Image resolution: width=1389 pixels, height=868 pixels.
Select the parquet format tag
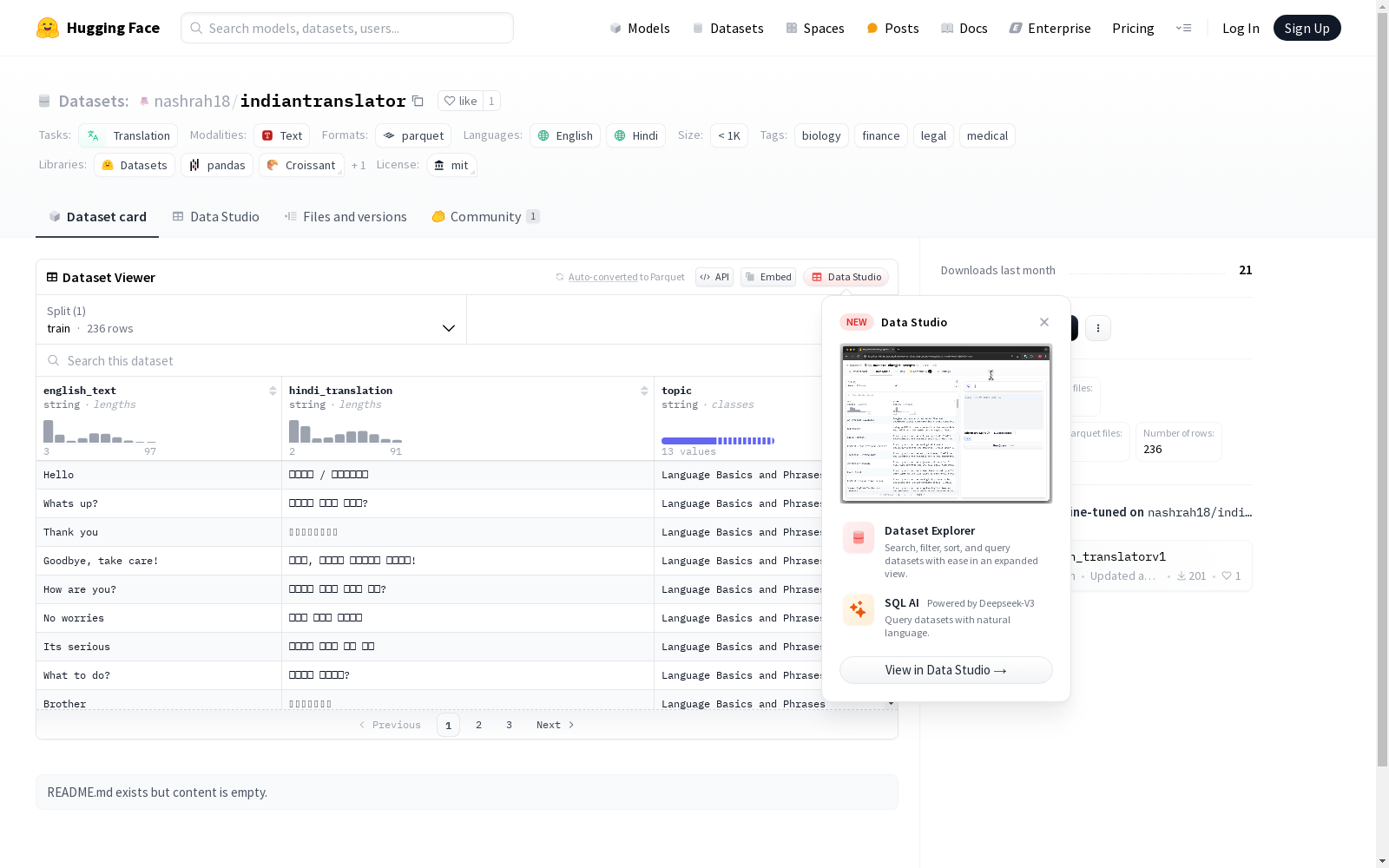pos(413,135)
